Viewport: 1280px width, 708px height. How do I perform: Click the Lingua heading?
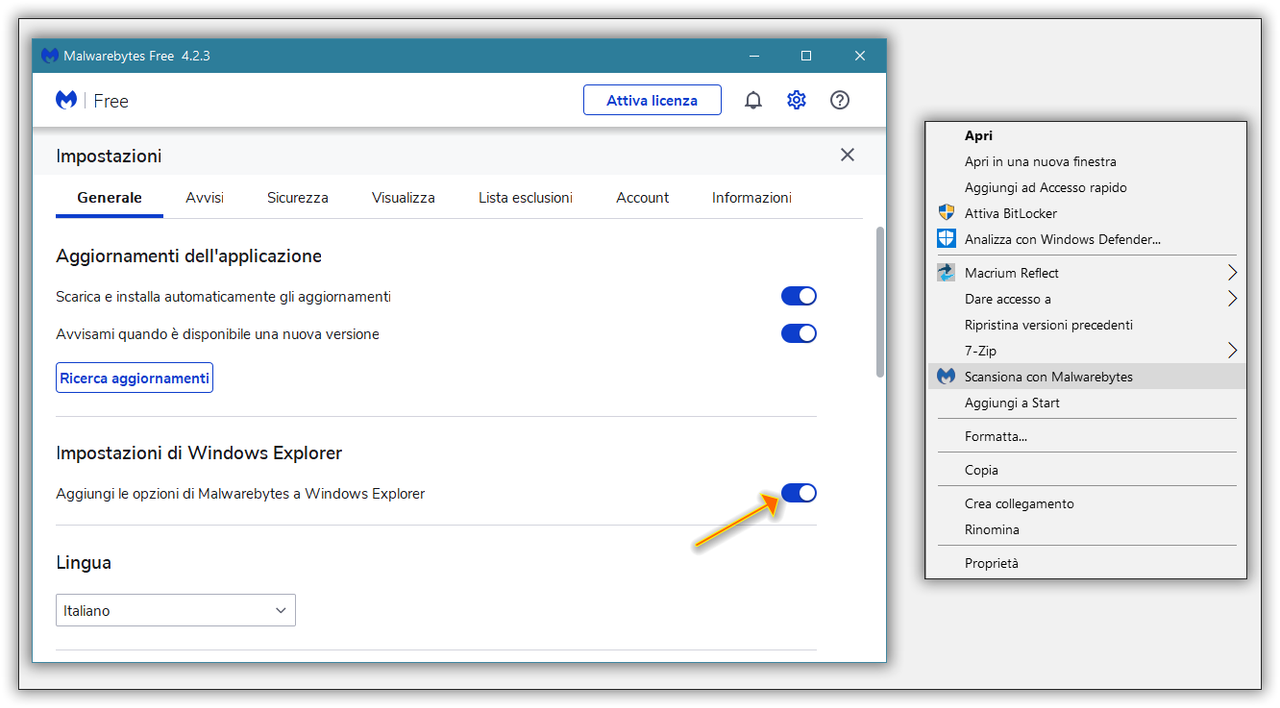[83, 563]
